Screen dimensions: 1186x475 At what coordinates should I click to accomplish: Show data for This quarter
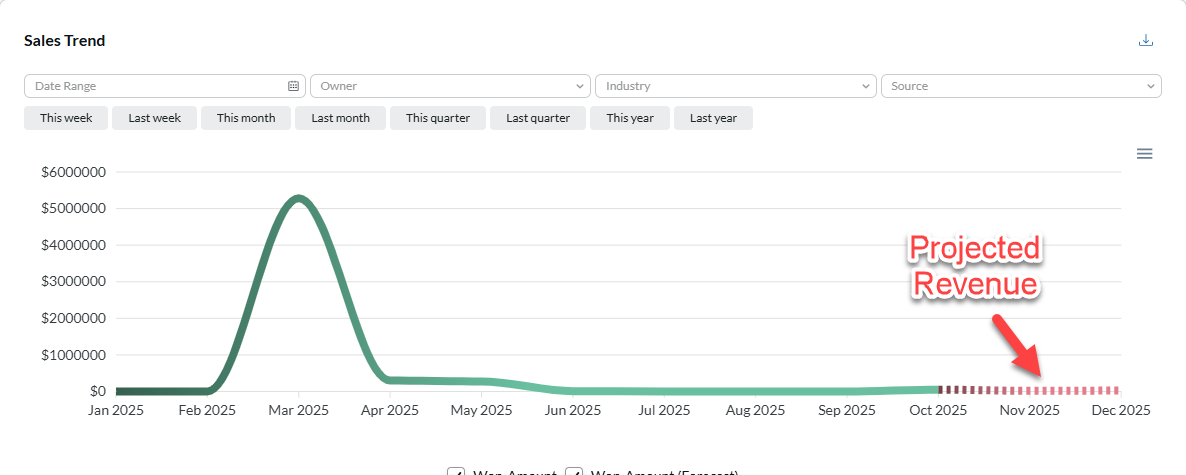point(438,118)
